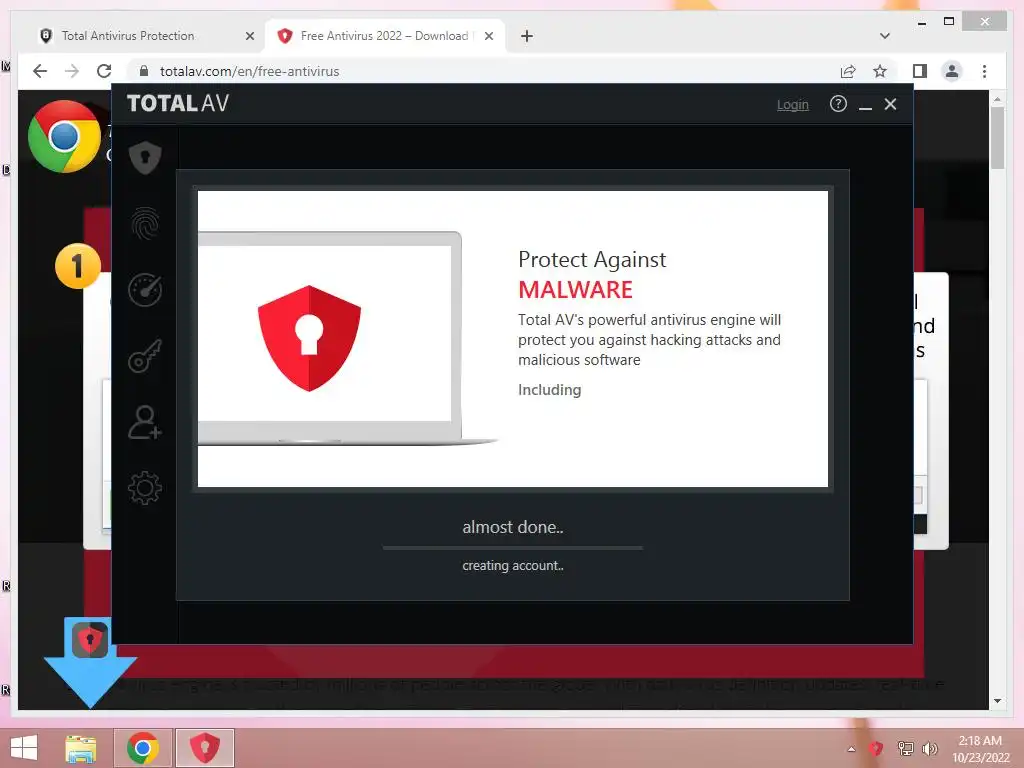Expand the Chrome tab search chevron

tap(884, 36)
